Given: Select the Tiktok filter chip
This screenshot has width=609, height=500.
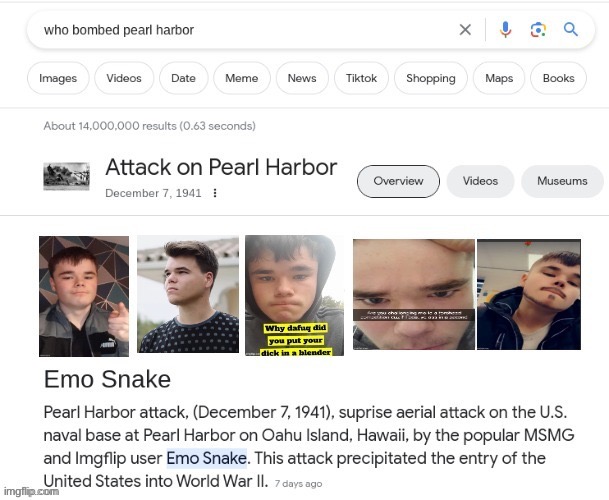Looking at the screenshot, I should click(x=361, y=78).
